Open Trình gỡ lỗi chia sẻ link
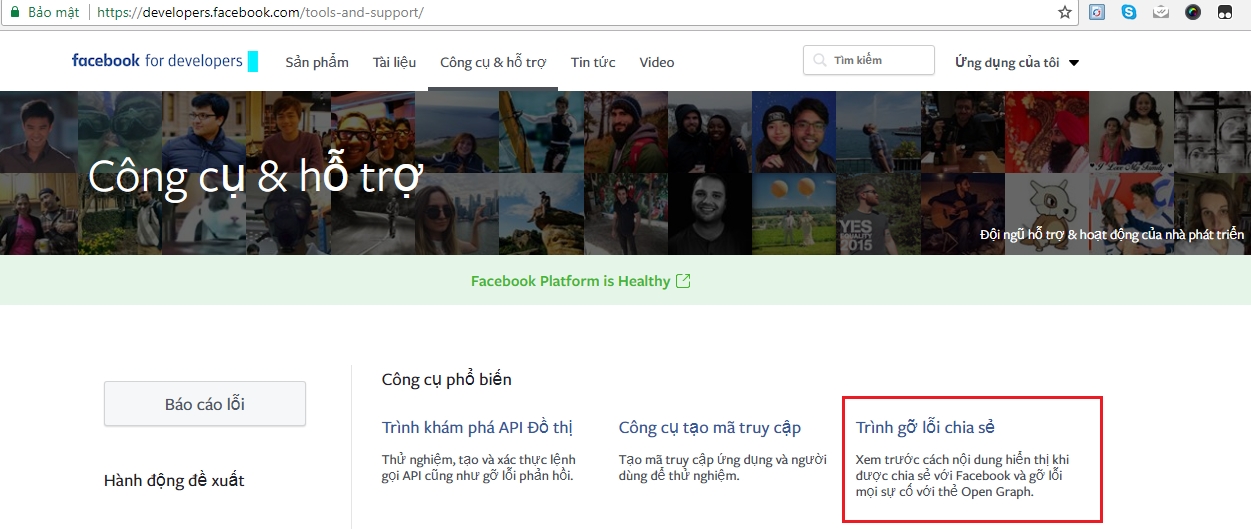The image size is (1251, 529). click(925, 428)
